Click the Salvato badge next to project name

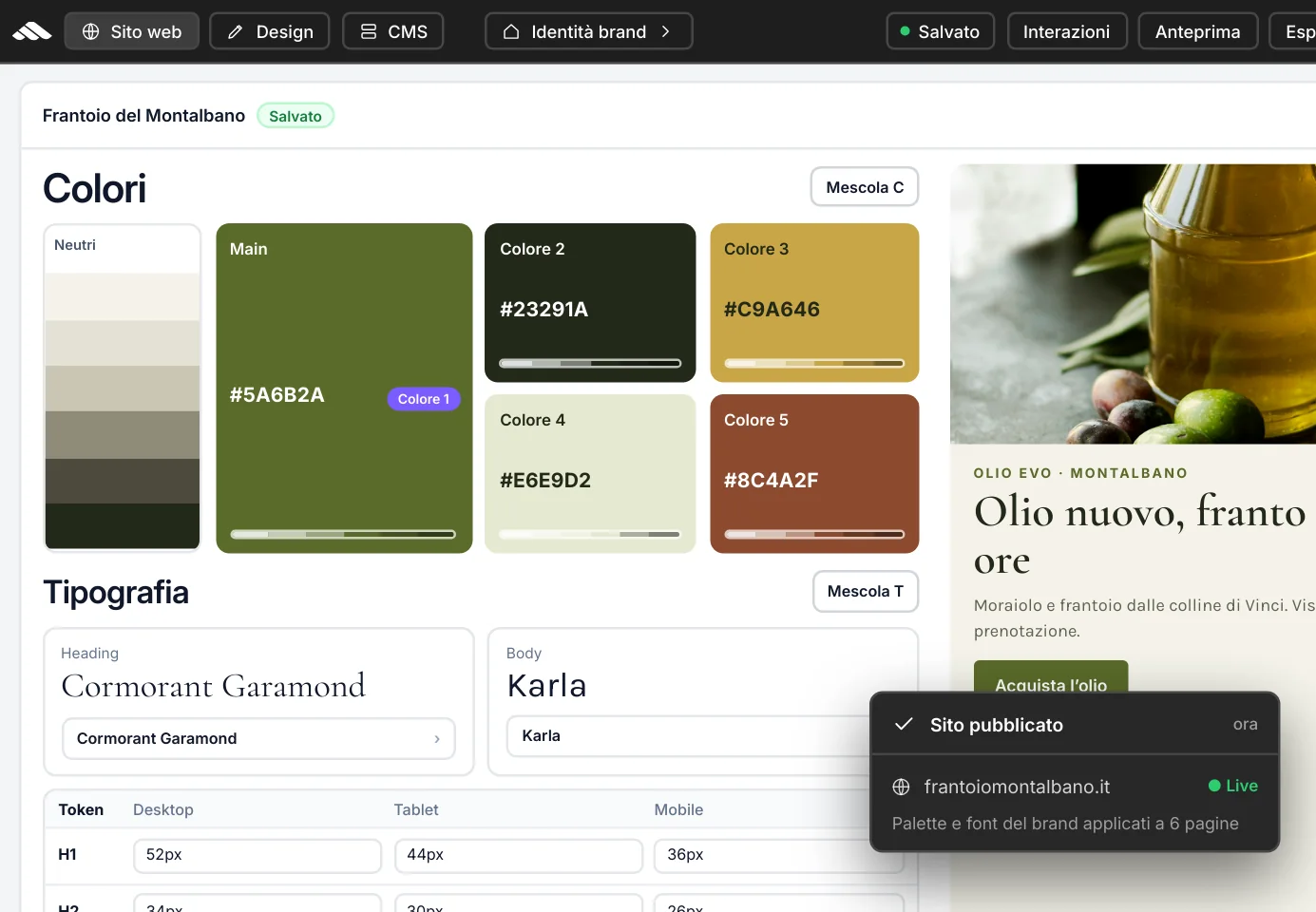tap(296, 116)
